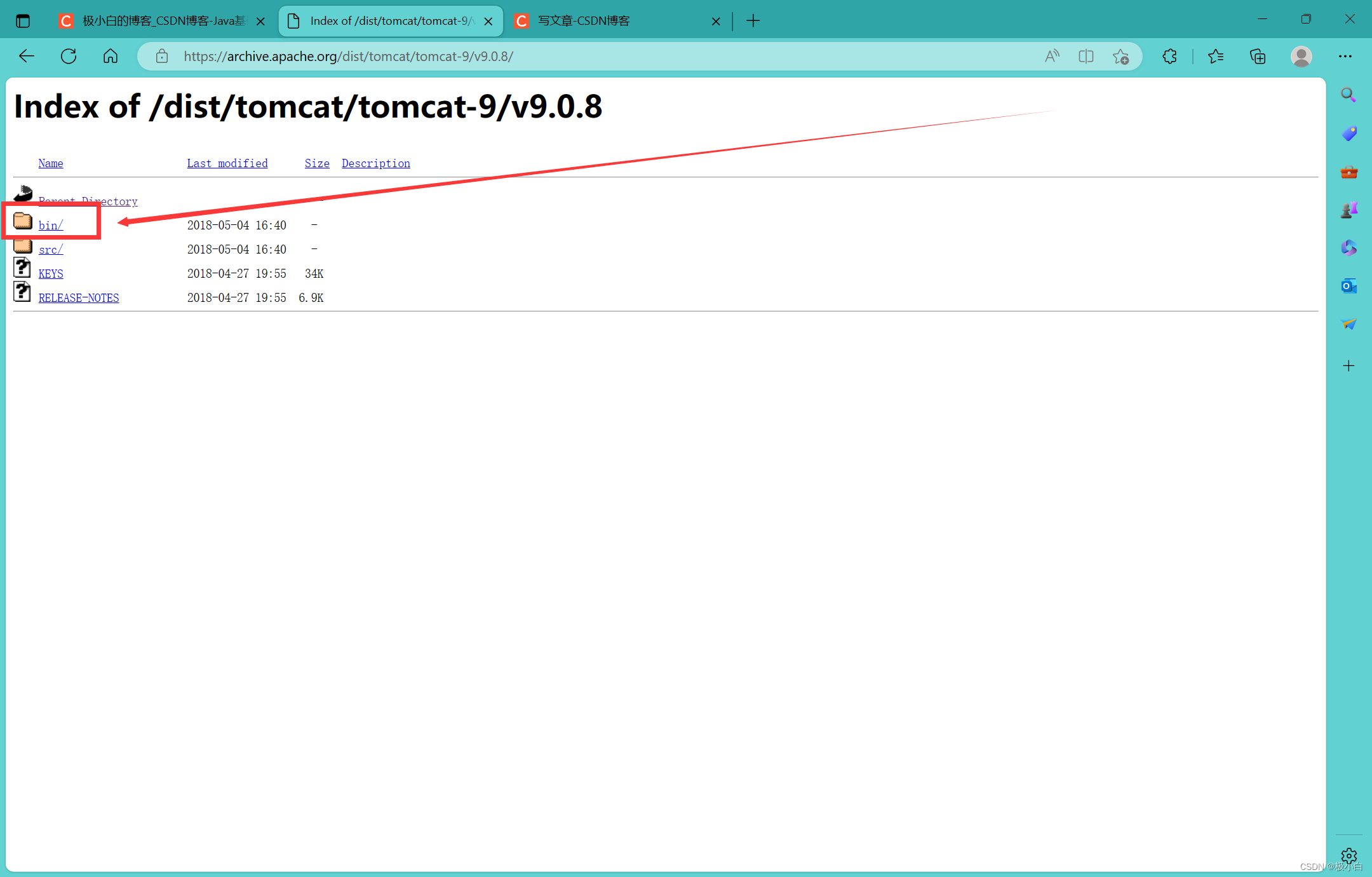The image size is (1372, 877).
Task: Open sidebar settings gear
Action: coord(1348,855)
